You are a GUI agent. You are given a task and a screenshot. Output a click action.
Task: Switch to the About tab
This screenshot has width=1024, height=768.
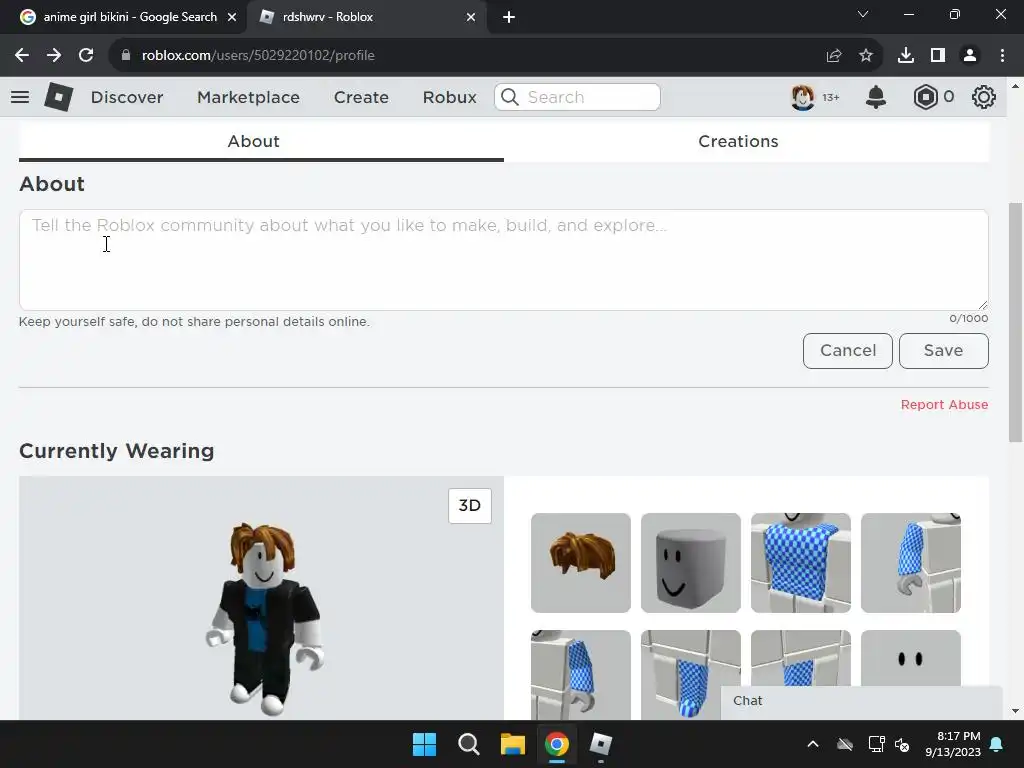(x=253, y=141)
